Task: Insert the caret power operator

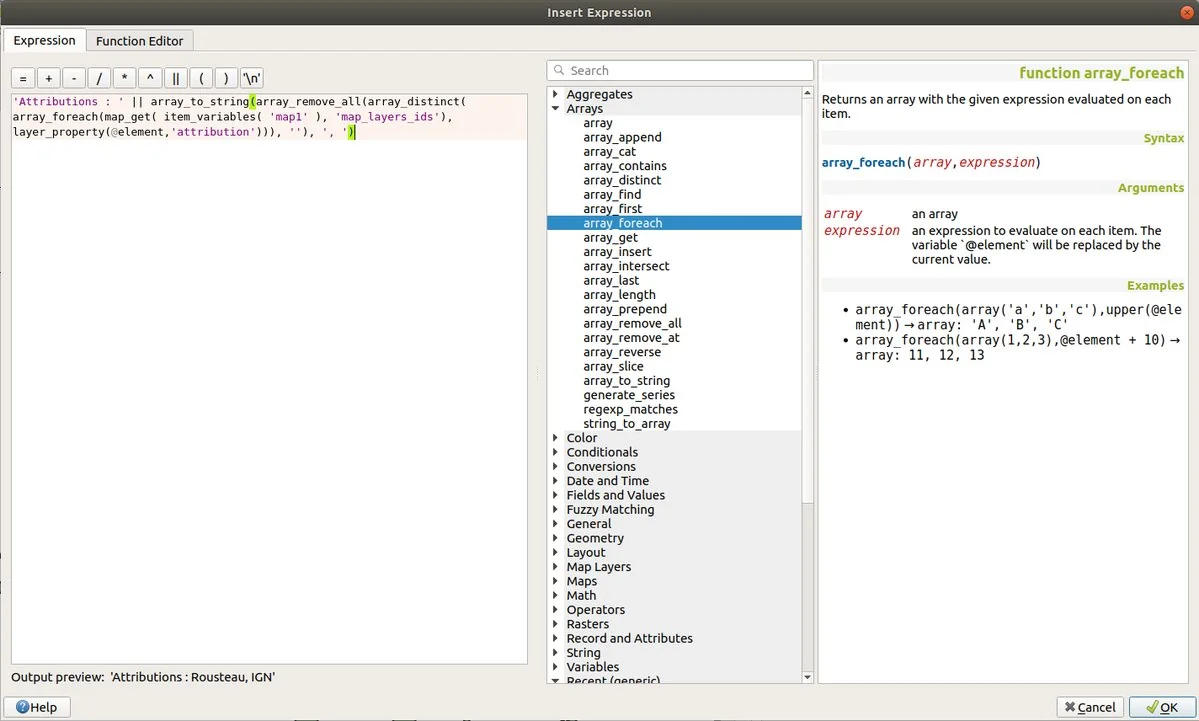Action: point(150,79)
